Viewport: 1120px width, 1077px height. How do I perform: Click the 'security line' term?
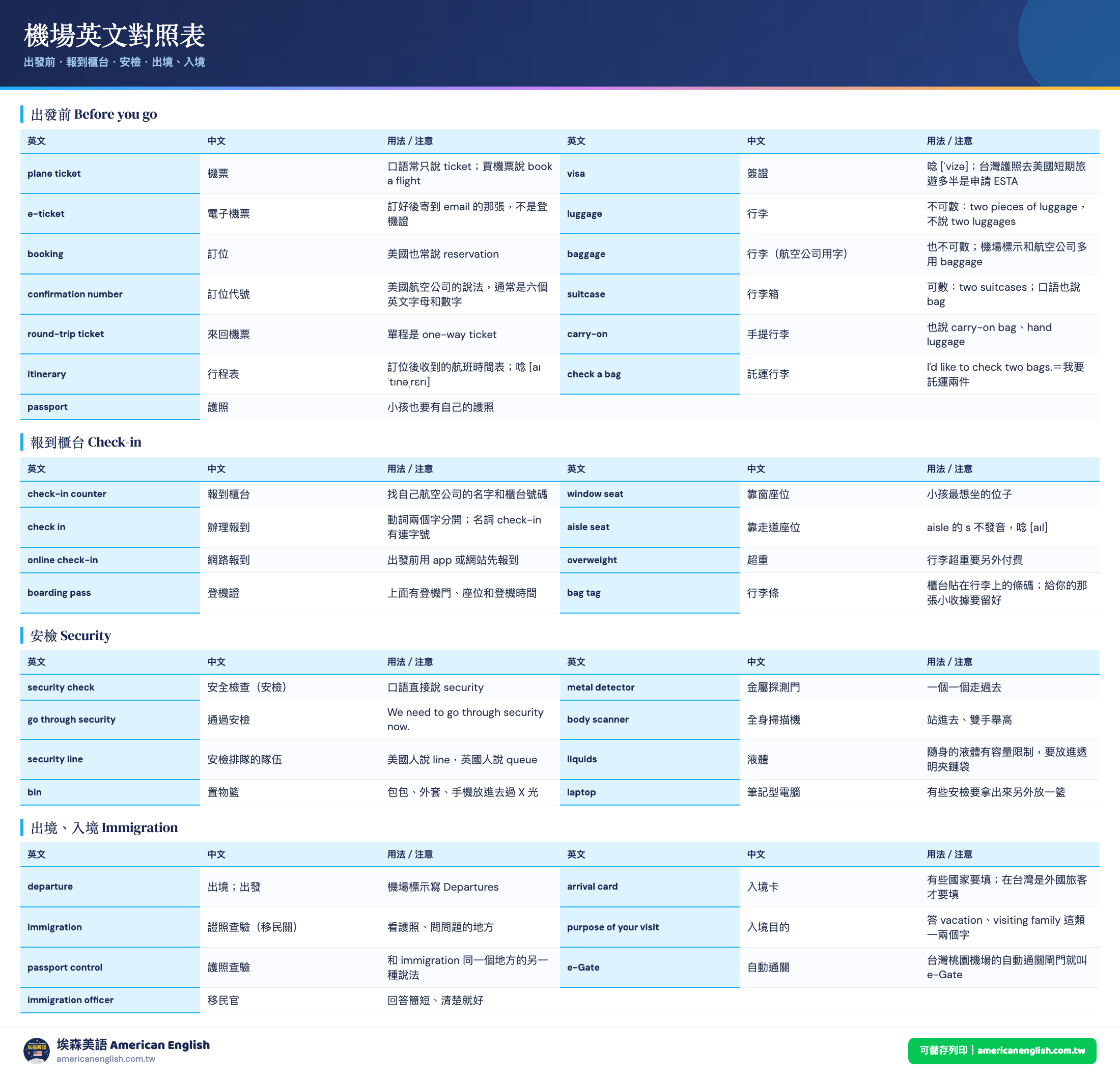55,759
